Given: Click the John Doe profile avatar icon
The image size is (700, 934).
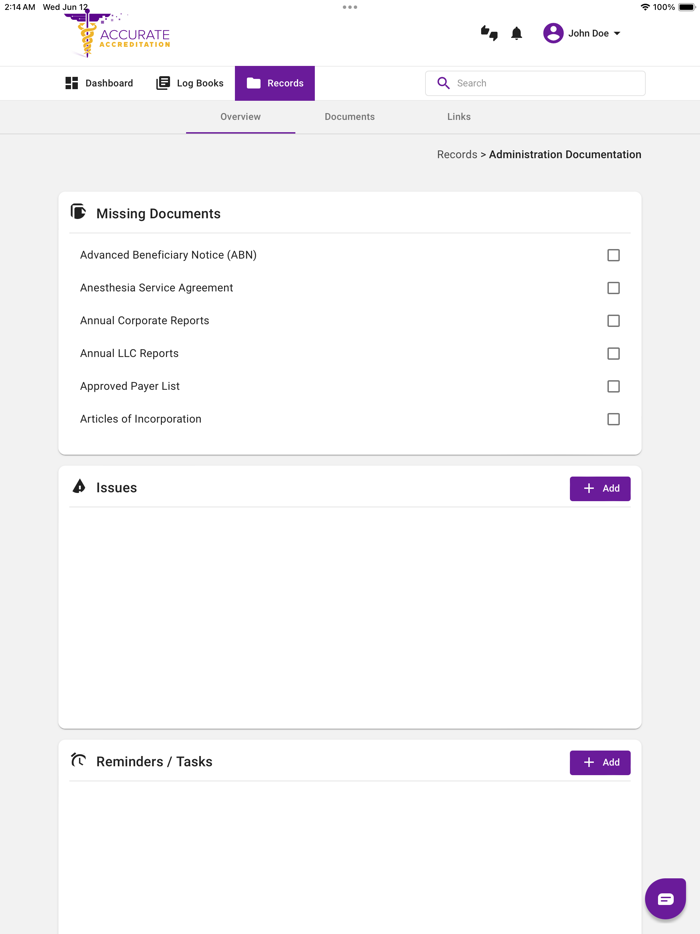Looking at the screenshot, I should tap(553, 33).
